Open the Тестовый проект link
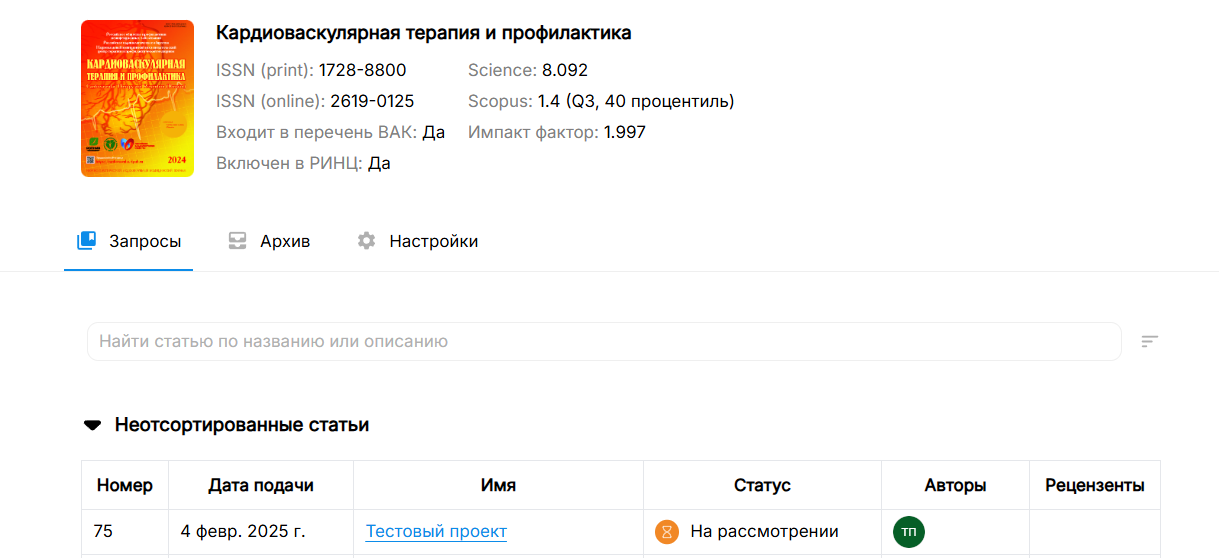The height and width of the screenshot is (558, 1219). click(436, 532)
